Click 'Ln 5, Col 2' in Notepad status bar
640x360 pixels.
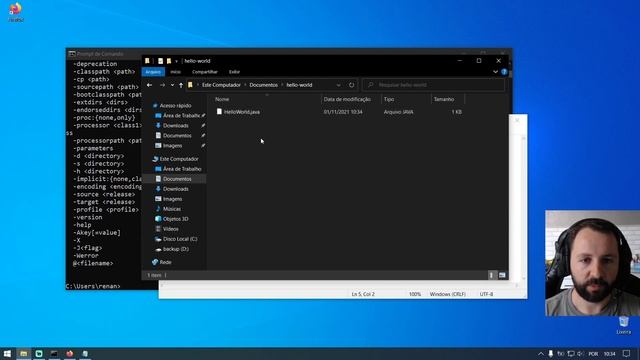pos(363,294)
